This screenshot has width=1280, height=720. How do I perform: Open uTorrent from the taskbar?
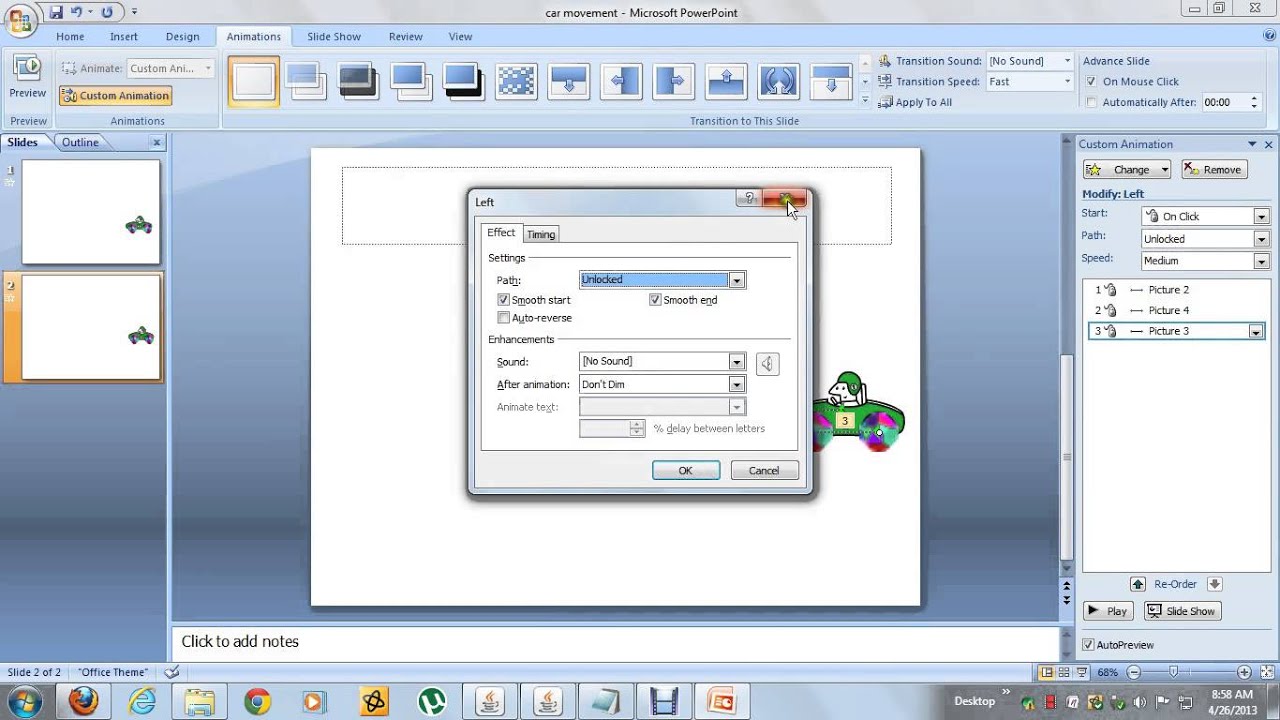(431, 701)
